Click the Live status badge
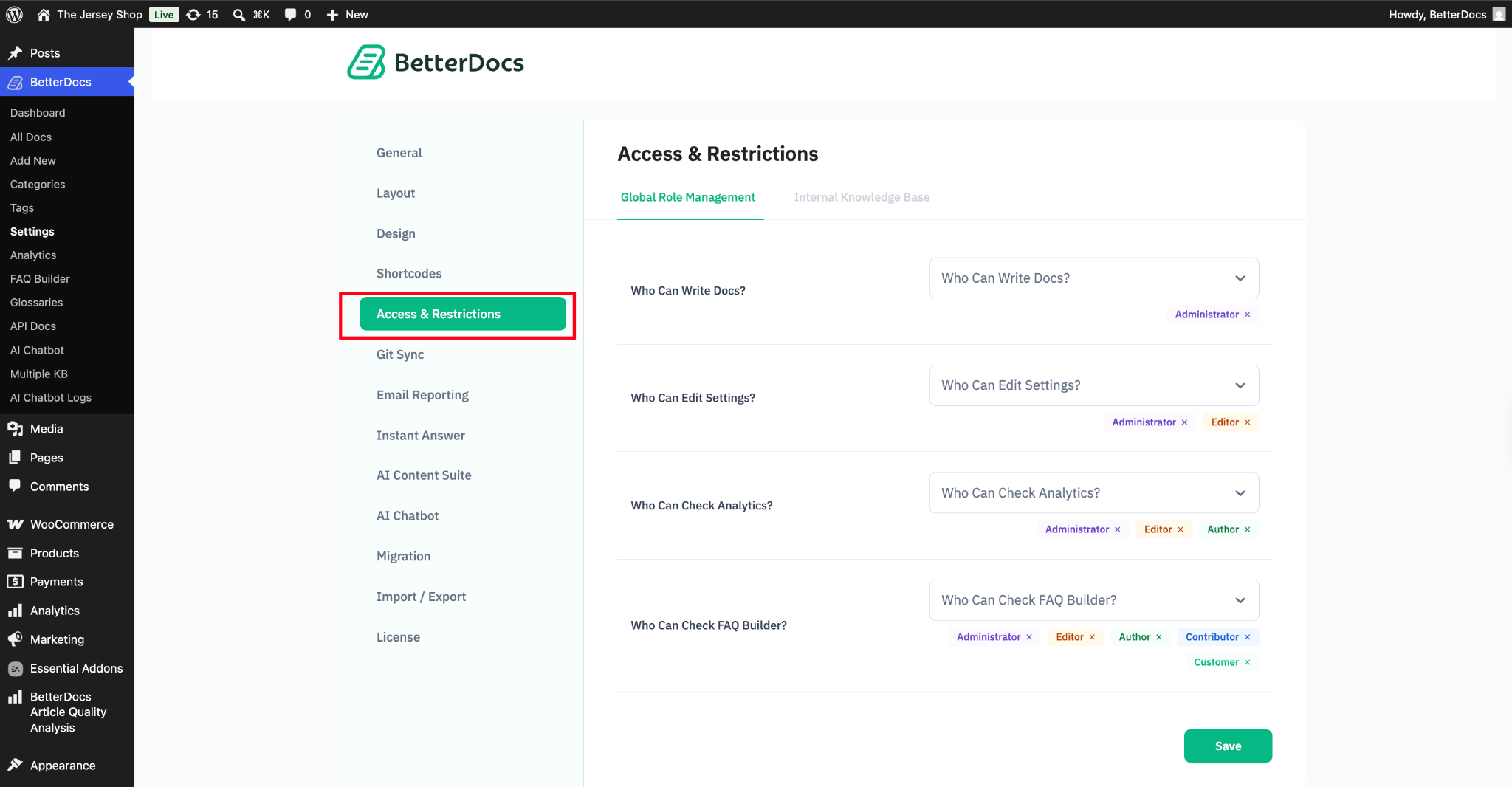The height and width of the screenshot is (787, 1512). pos(164,15)
